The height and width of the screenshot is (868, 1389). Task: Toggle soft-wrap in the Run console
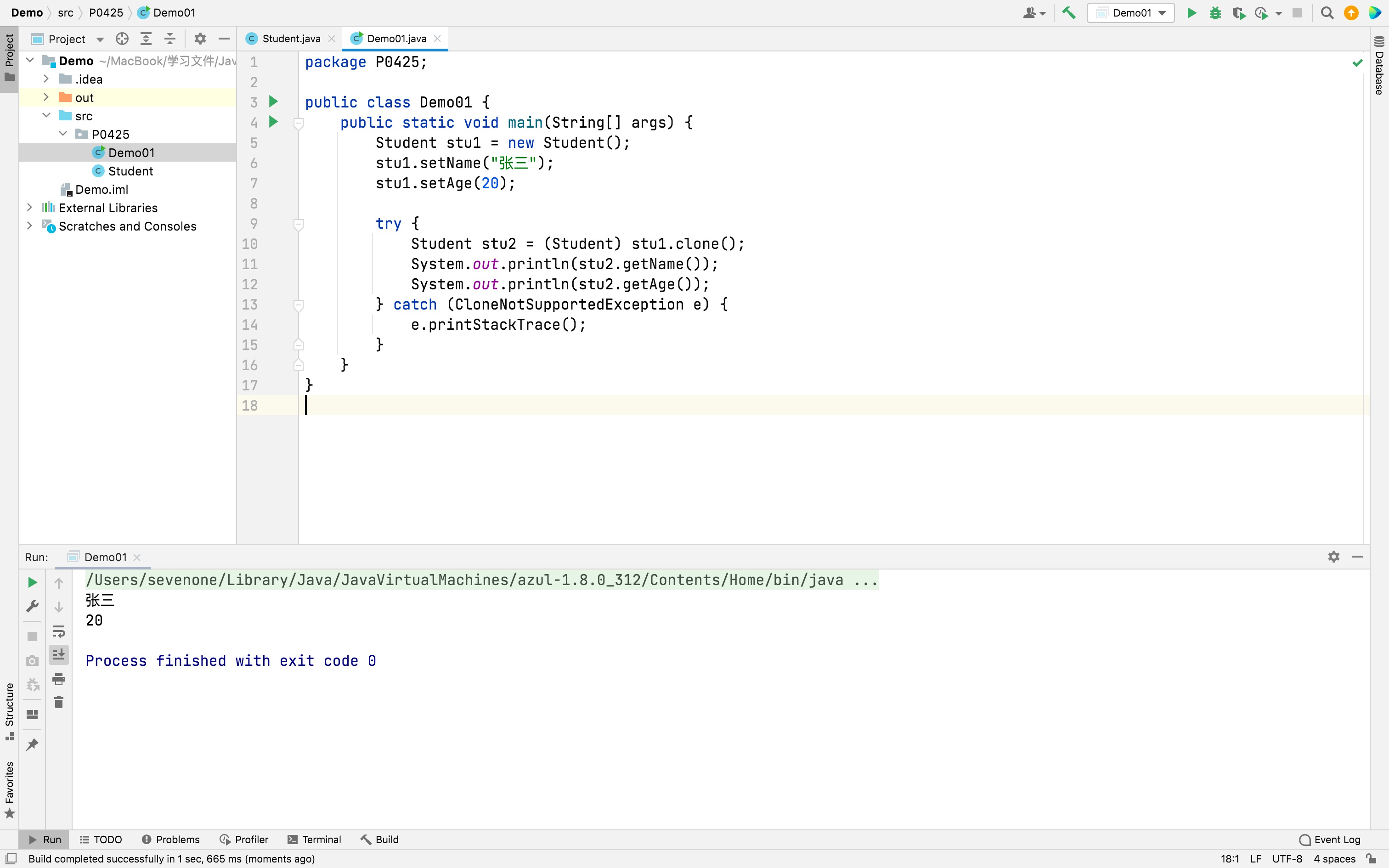(58, 631)
